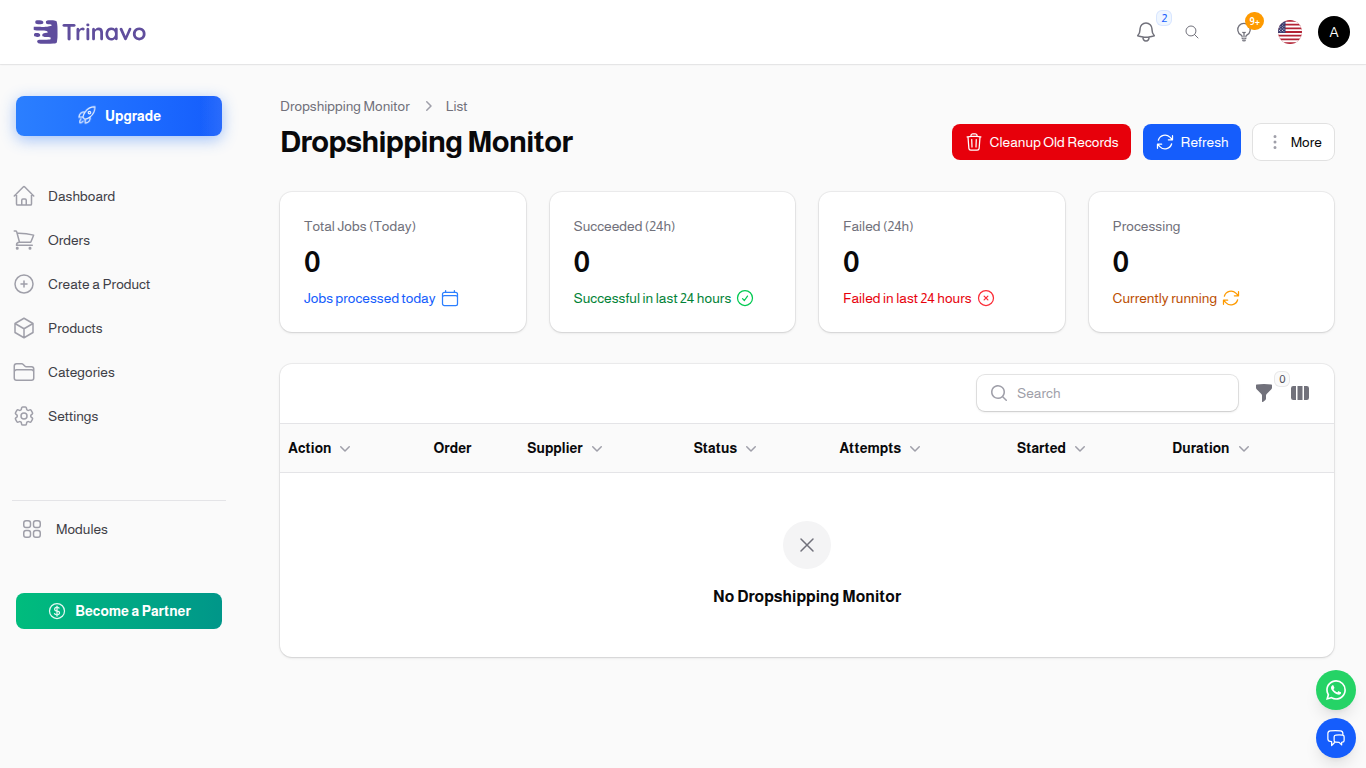Image resolution: width=1366 pixels, height=768 pixels.
Task: Click 'No Dropshipping Monitor' message
Action: pos(807,596)
